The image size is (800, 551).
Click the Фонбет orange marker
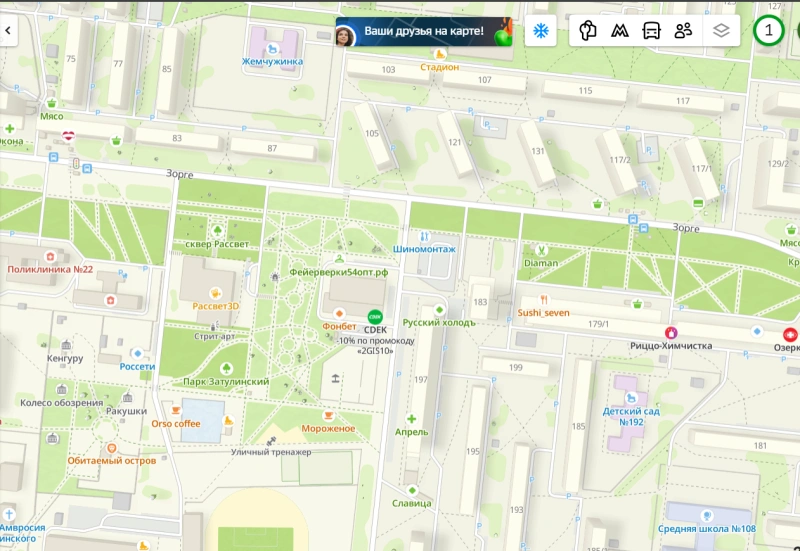pyautogui.click(x=339, y=313)
